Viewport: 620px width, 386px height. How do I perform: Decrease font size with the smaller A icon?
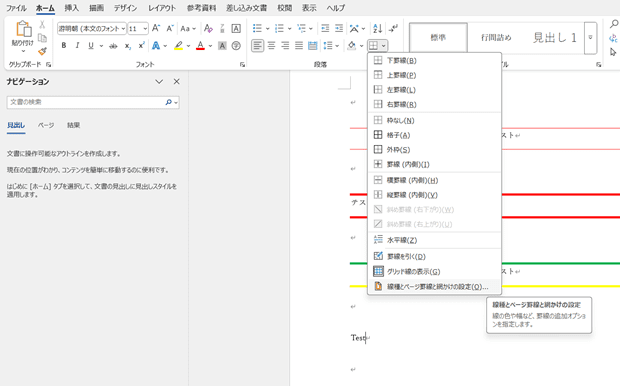tap(170, 28)
